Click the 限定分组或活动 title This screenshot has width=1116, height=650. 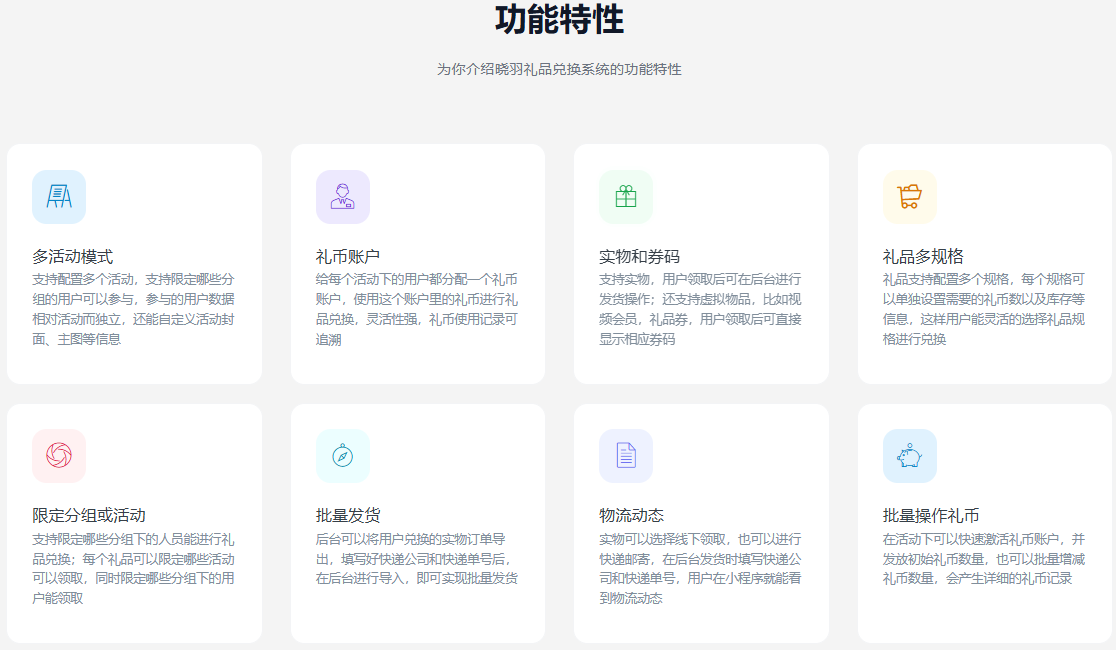tap(89, 515)
